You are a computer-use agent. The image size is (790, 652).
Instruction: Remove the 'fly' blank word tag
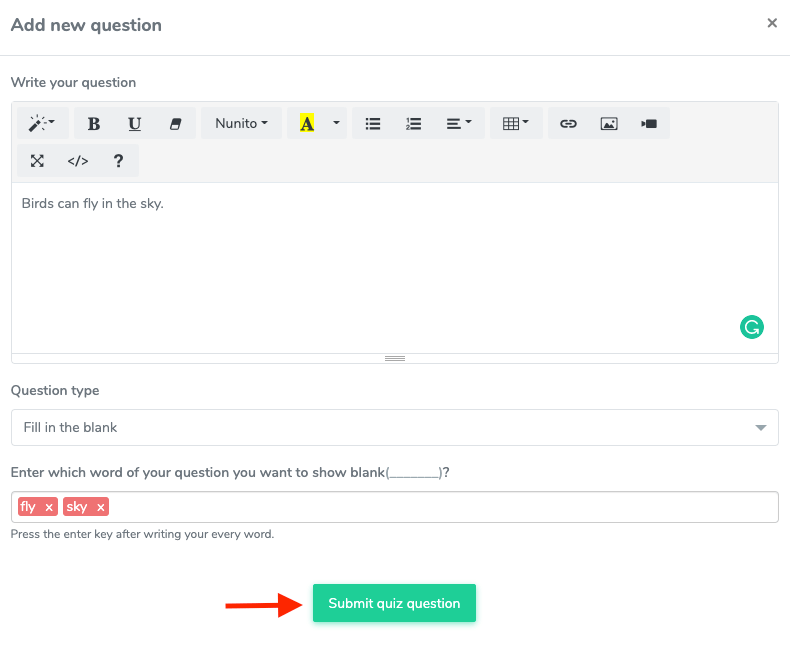click(x=49, y=508)
